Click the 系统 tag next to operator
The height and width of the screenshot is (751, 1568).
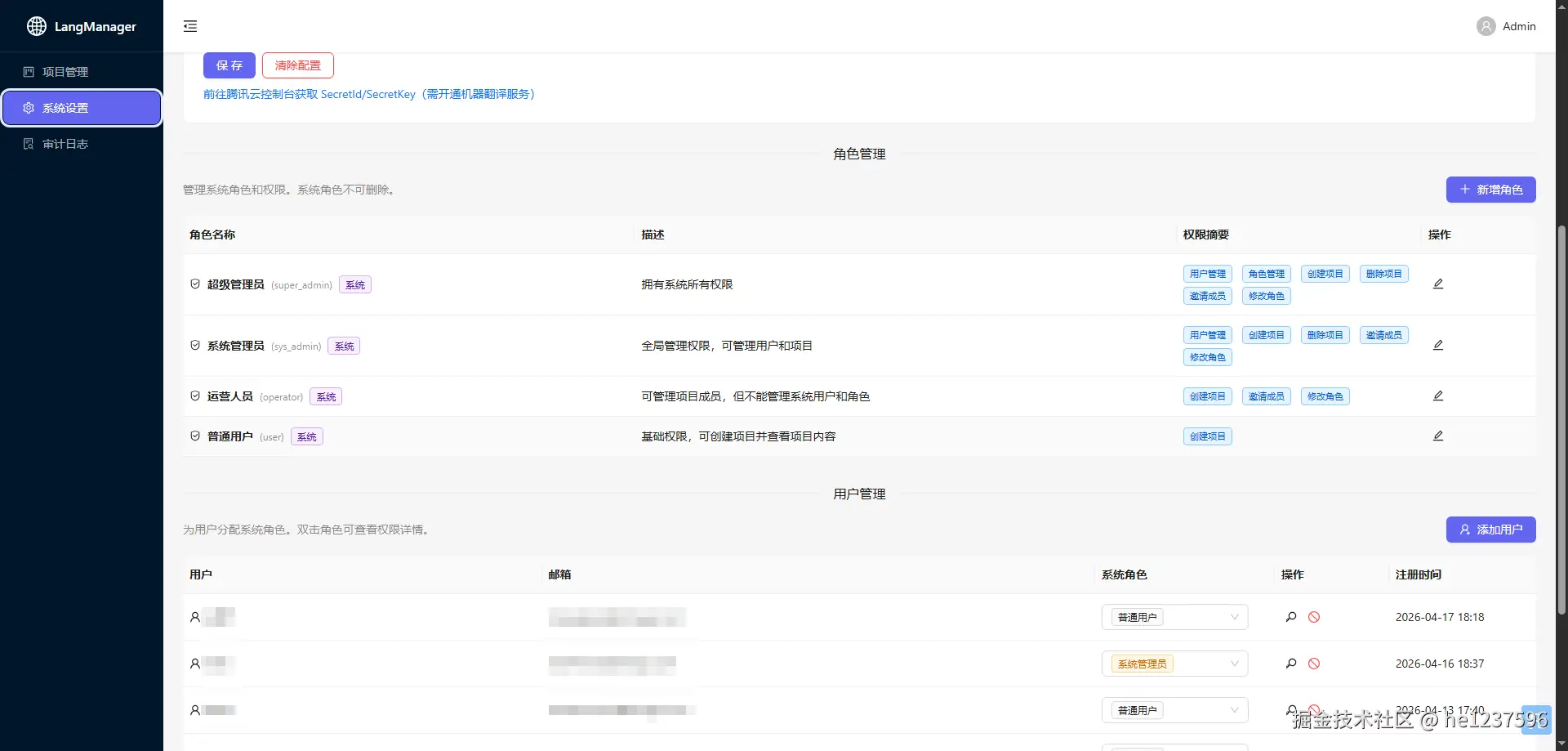(326, 396)
